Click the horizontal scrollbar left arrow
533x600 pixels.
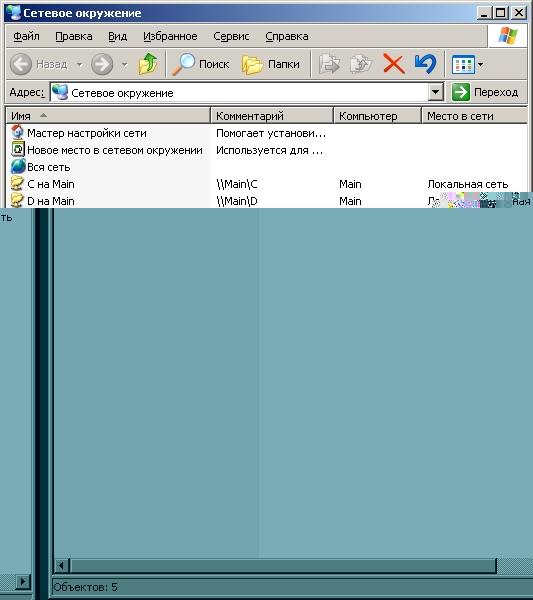pos(61,565)
